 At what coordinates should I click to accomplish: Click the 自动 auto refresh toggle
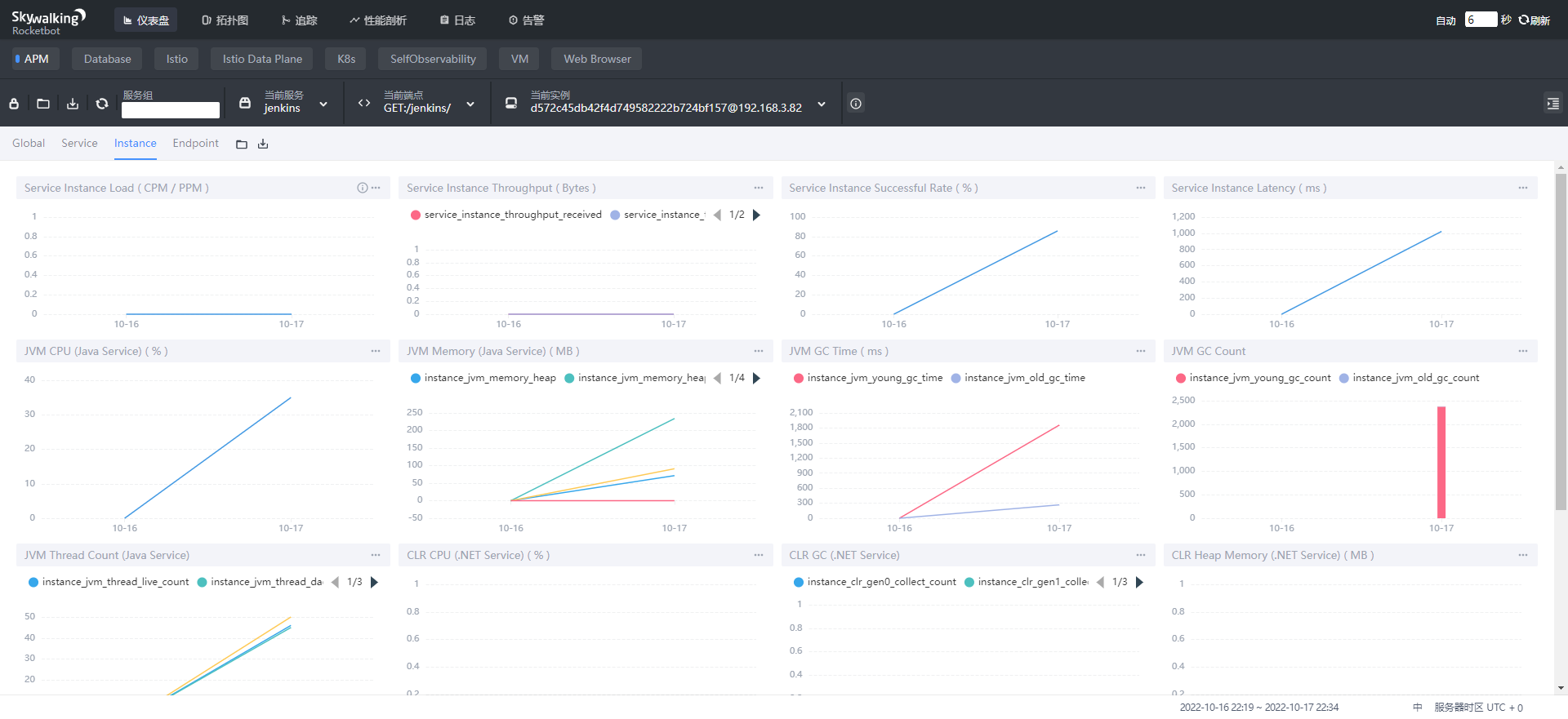pos(1445,20)
